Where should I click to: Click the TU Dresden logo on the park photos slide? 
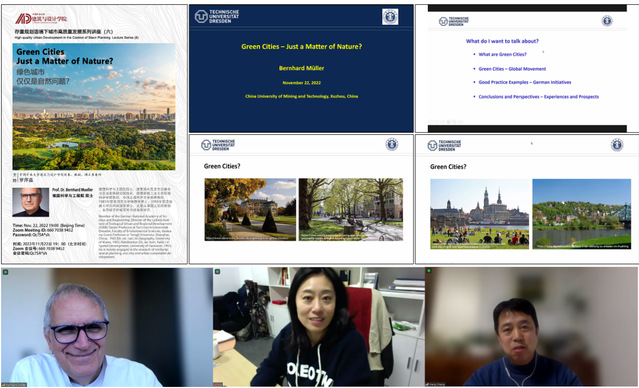[218, 145]
